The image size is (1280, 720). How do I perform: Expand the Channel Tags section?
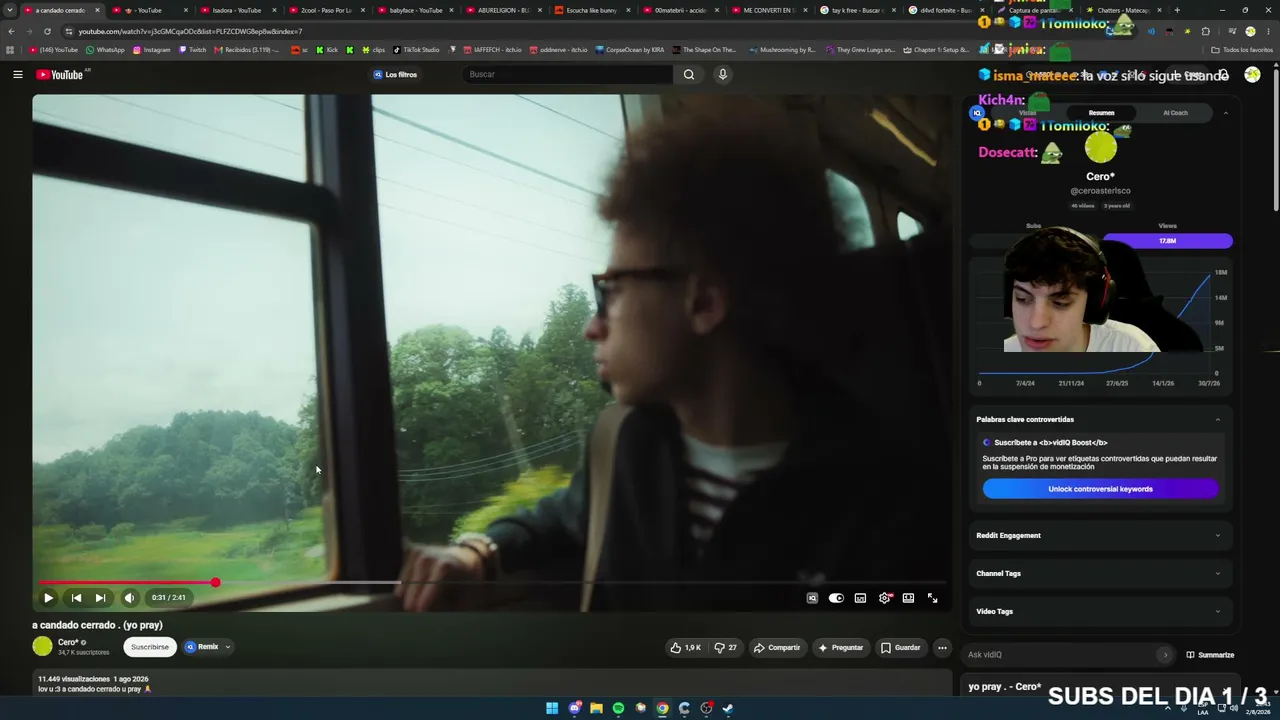pyautogui.click(x=1100, y=574)
